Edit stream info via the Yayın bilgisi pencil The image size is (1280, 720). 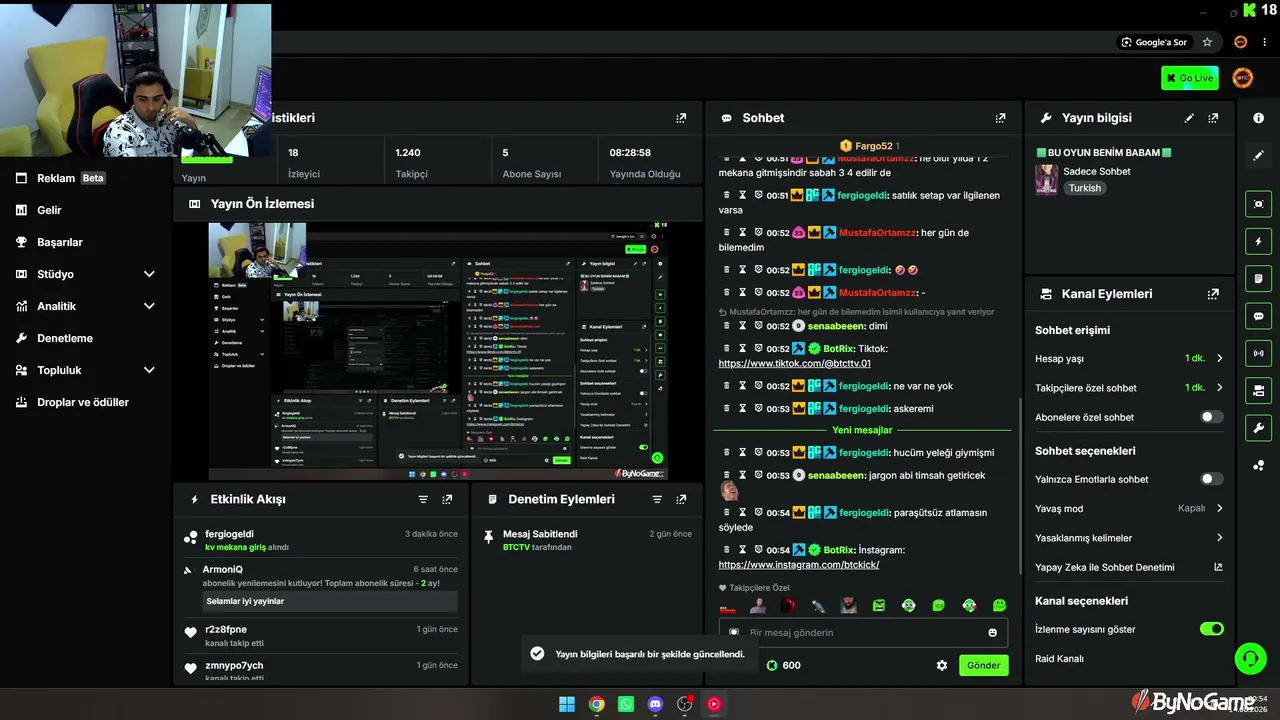point(1189,118)
